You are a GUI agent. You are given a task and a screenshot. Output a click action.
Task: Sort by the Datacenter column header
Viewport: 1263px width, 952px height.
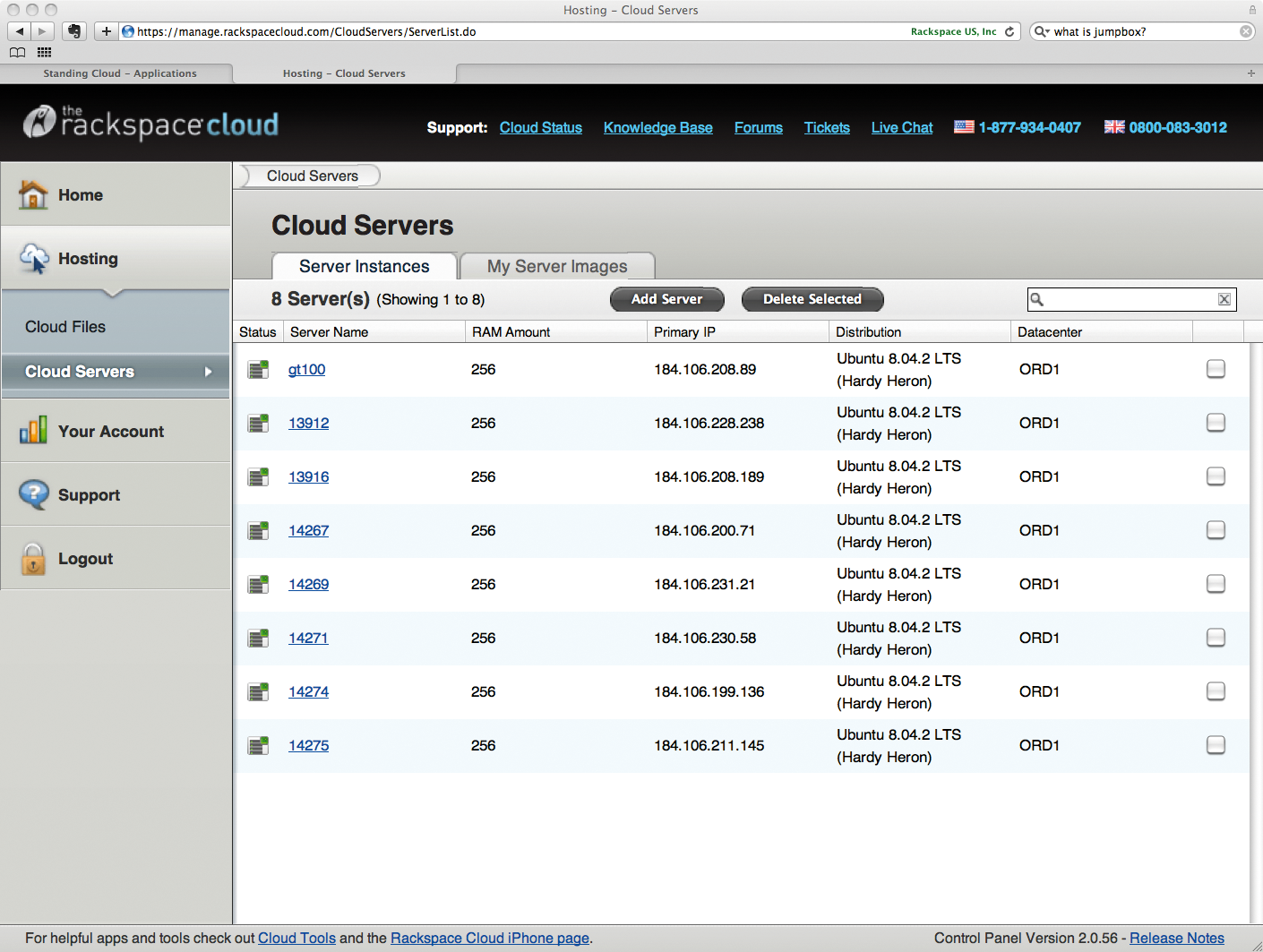(1101, 331)
